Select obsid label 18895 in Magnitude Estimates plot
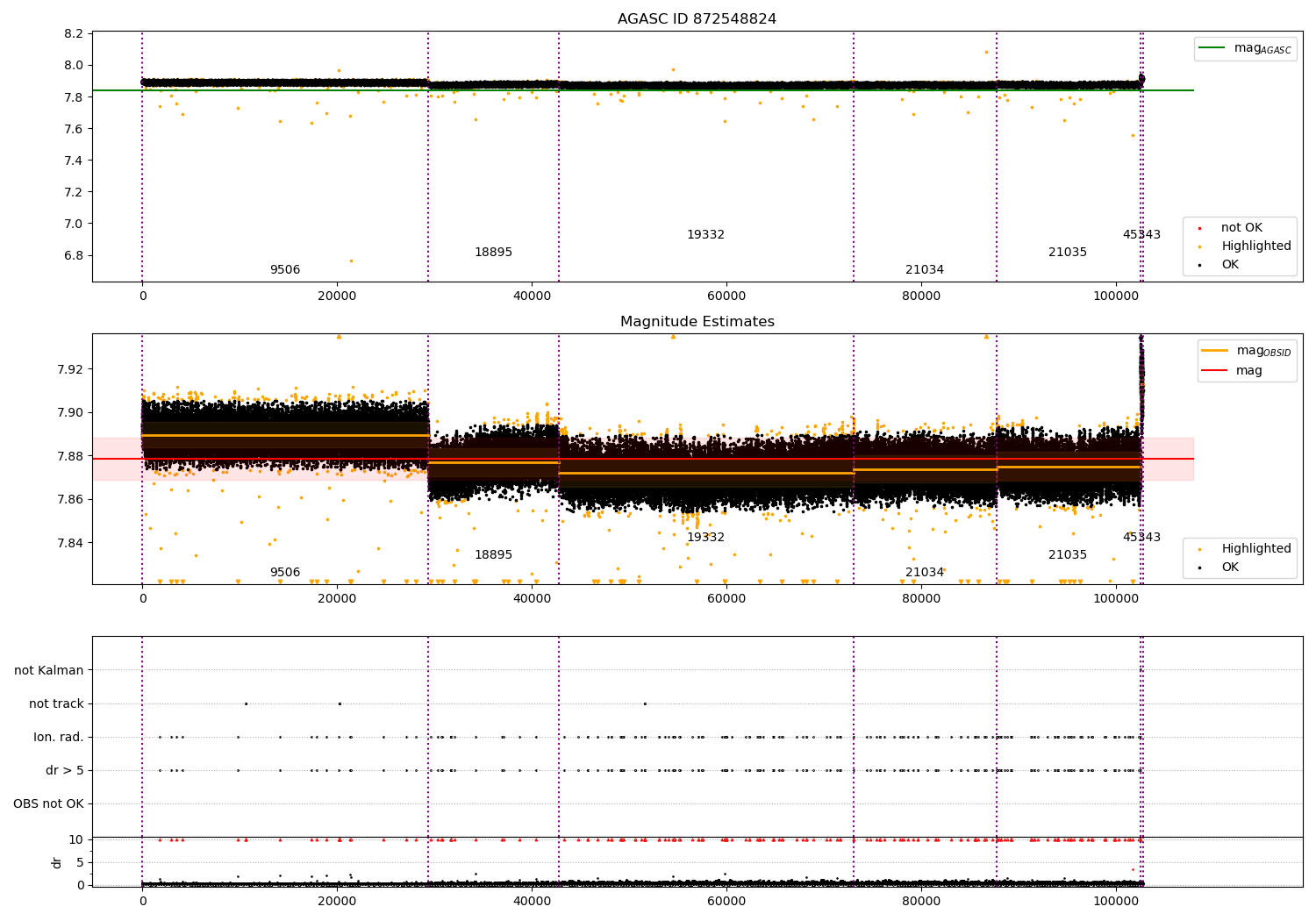Screen dimensions: 1316x921 [493, 555]
